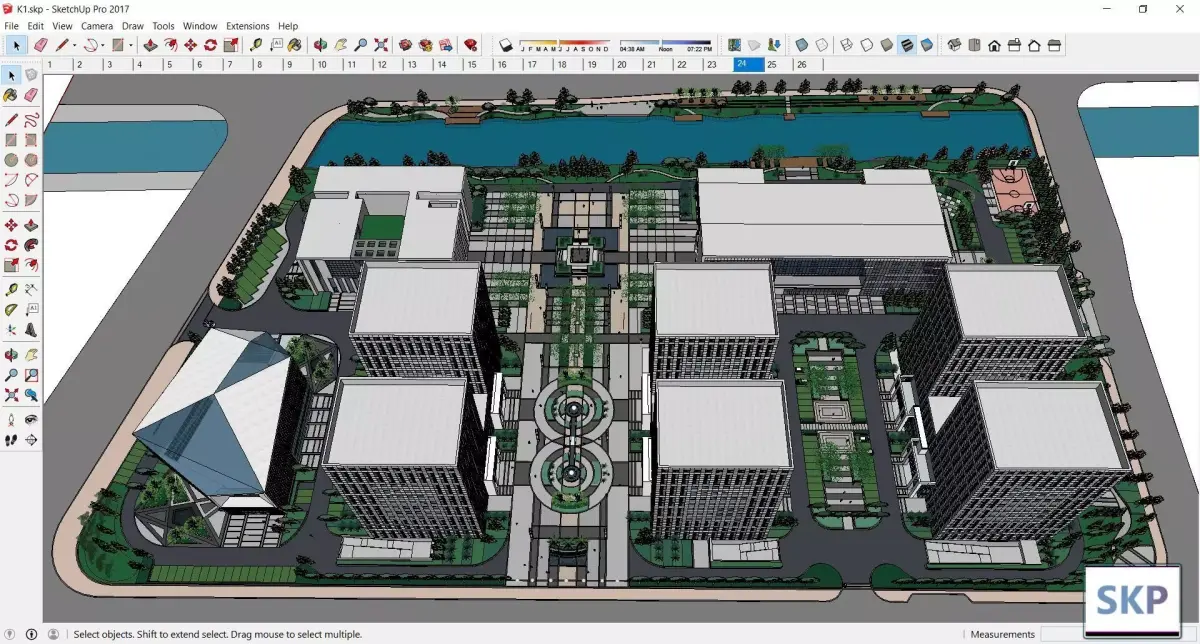Select the Position Camera tool
Image resolution: width=1200 pixels, height=644 pixels.
point(11,420)
